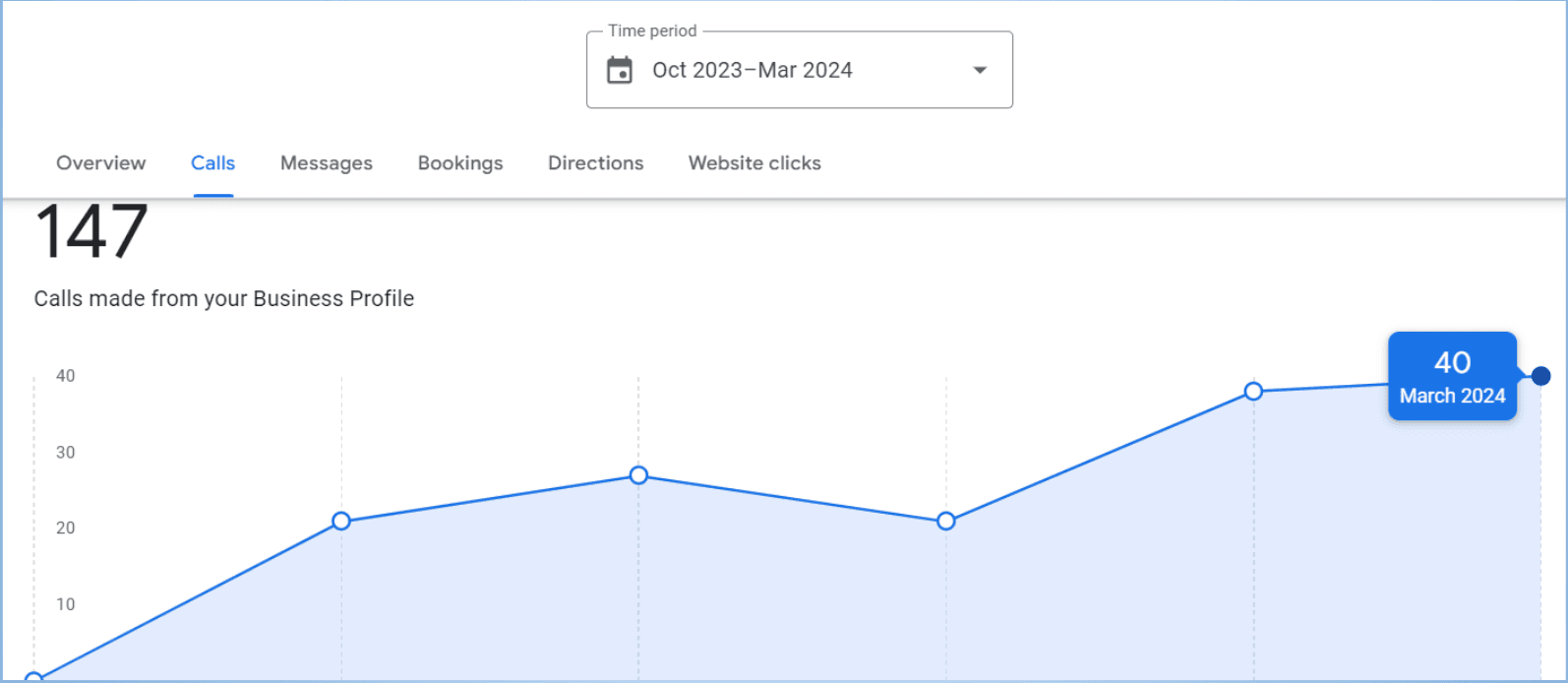Open the Calls tab
The width and height of the screenshot is (1568, 683).
[213, 163]
